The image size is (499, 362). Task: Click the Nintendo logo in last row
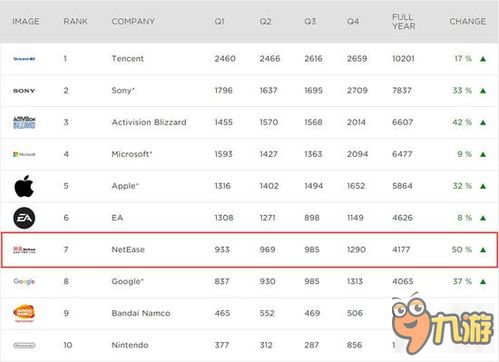click(24, 345)
